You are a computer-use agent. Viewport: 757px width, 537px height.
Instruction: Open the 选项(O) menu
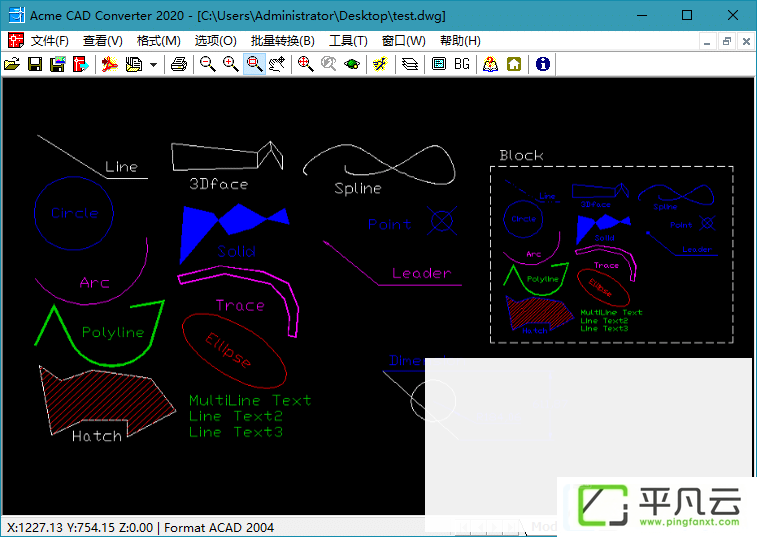click(x=215, y=41)
